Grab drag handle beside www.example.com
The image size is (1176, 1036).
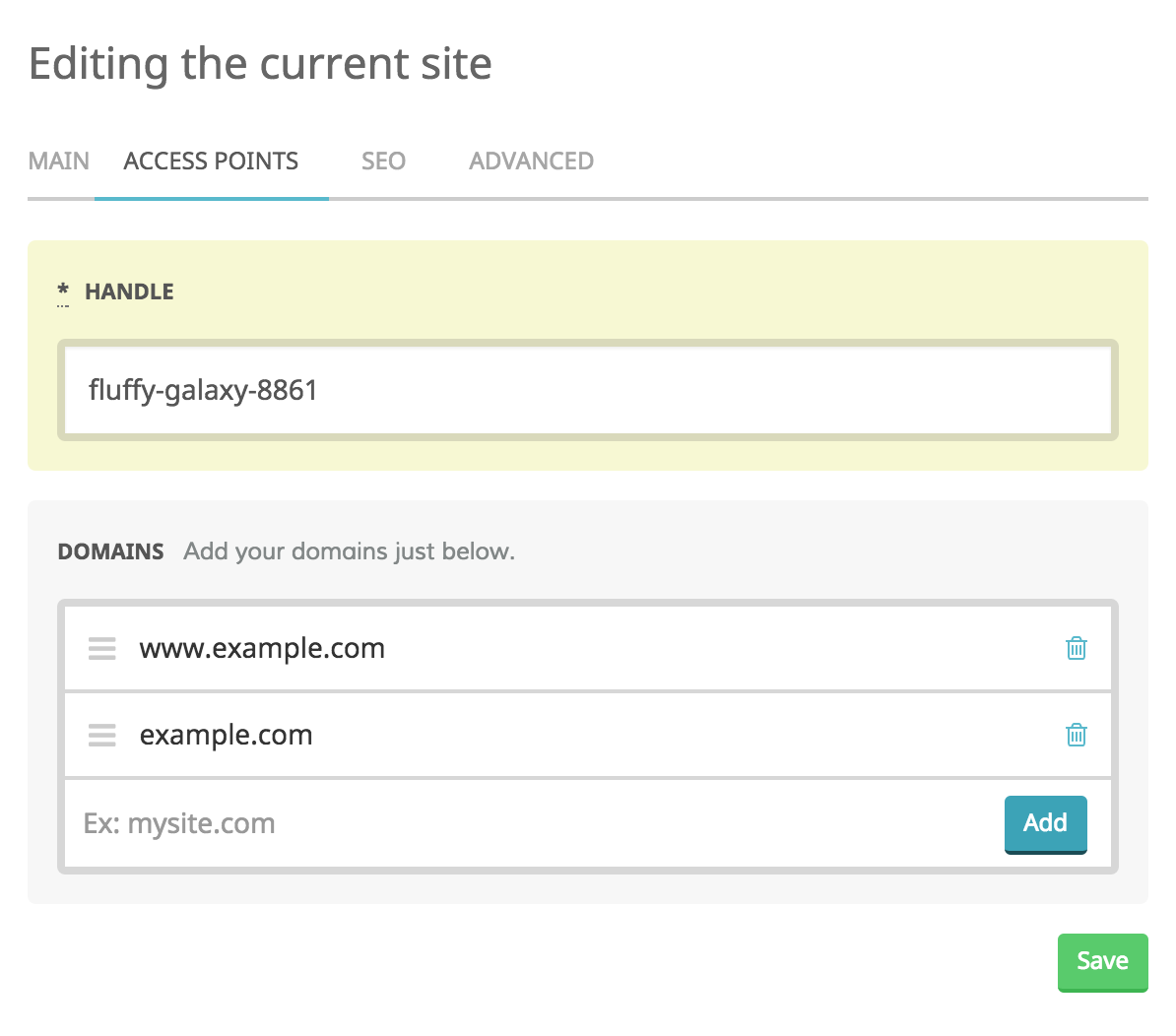click(x=102, y=648)
